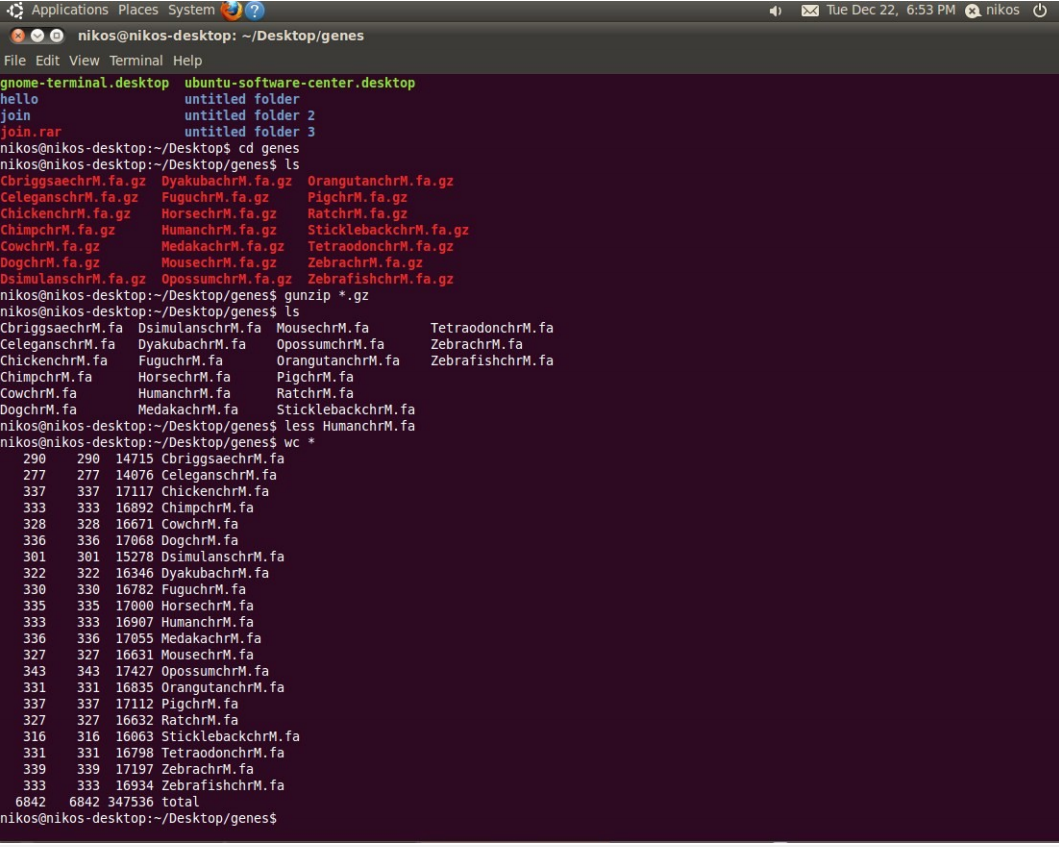Click the Ubuntu logo in the top panel
1059x847 pixels.
(x=15, y=11)
